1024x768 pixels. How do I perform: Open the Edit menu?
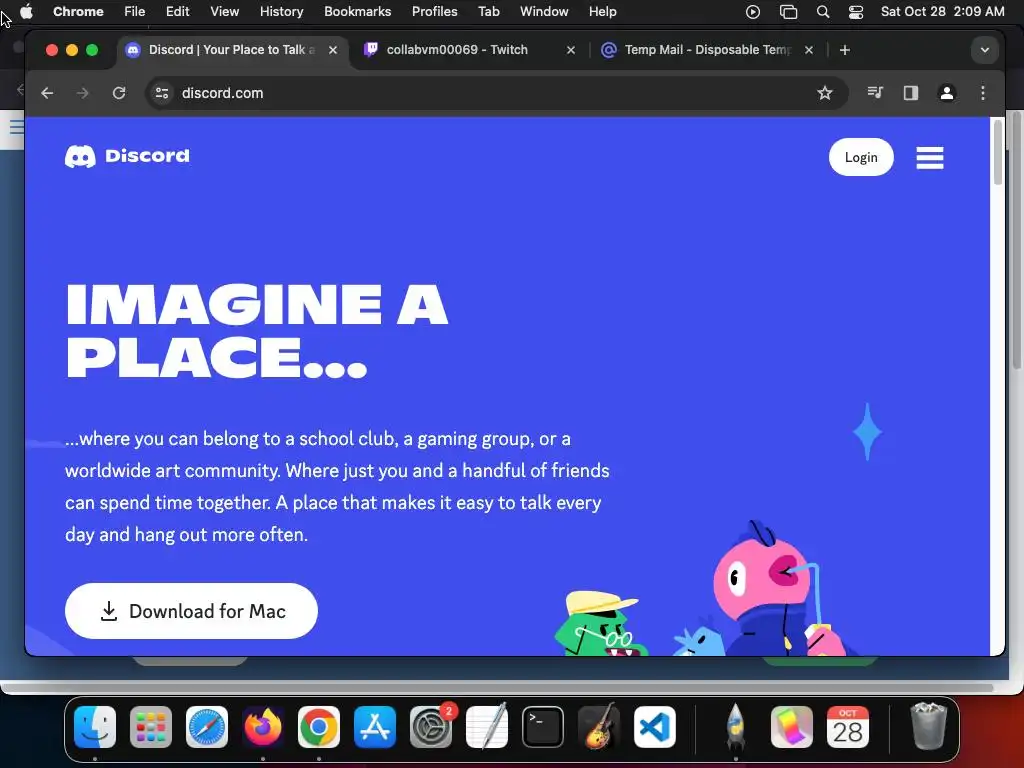pyautogui.click(x=177, y=12)
